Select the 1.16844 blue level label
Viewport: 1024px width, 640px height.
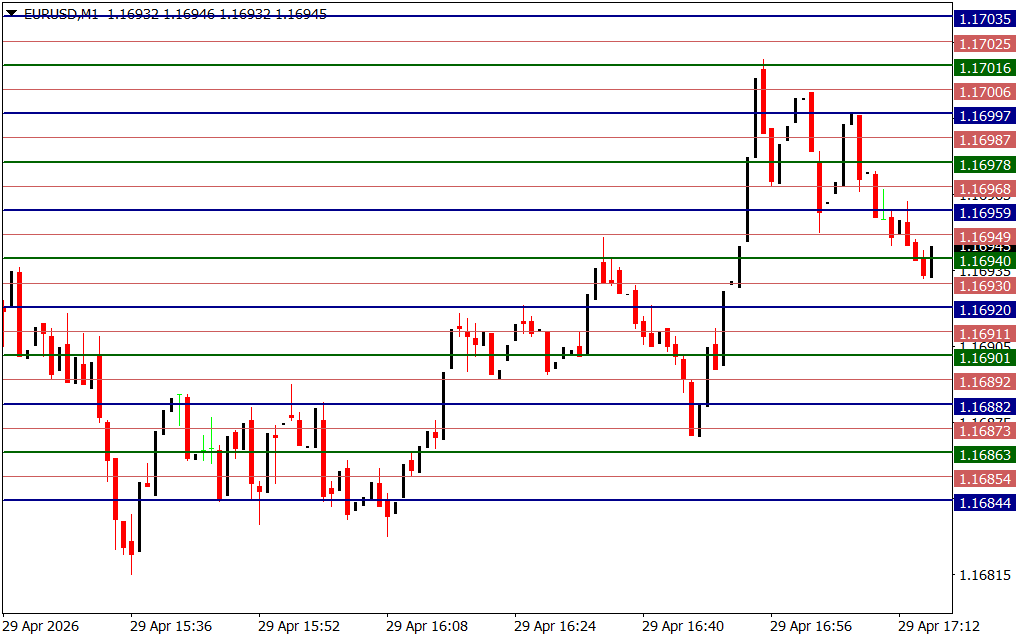point(985,503)
